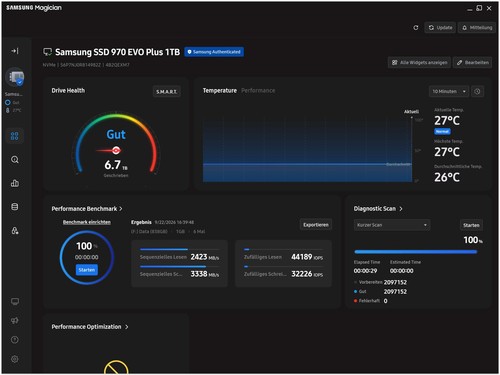Screen dimensions: 500x375
Task: Click the 32226 IOPS random write value
Action: pos(307,274)
